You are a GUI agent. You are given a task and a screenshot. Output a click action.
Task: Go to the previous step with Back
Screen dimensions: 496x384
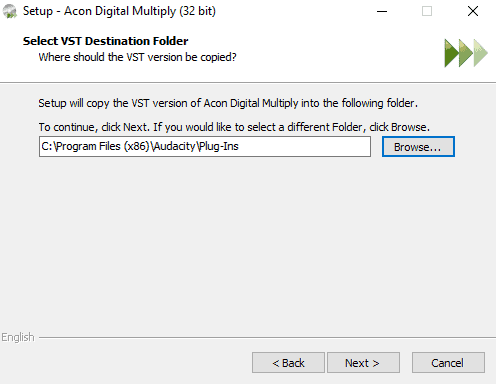coord(288,363)
